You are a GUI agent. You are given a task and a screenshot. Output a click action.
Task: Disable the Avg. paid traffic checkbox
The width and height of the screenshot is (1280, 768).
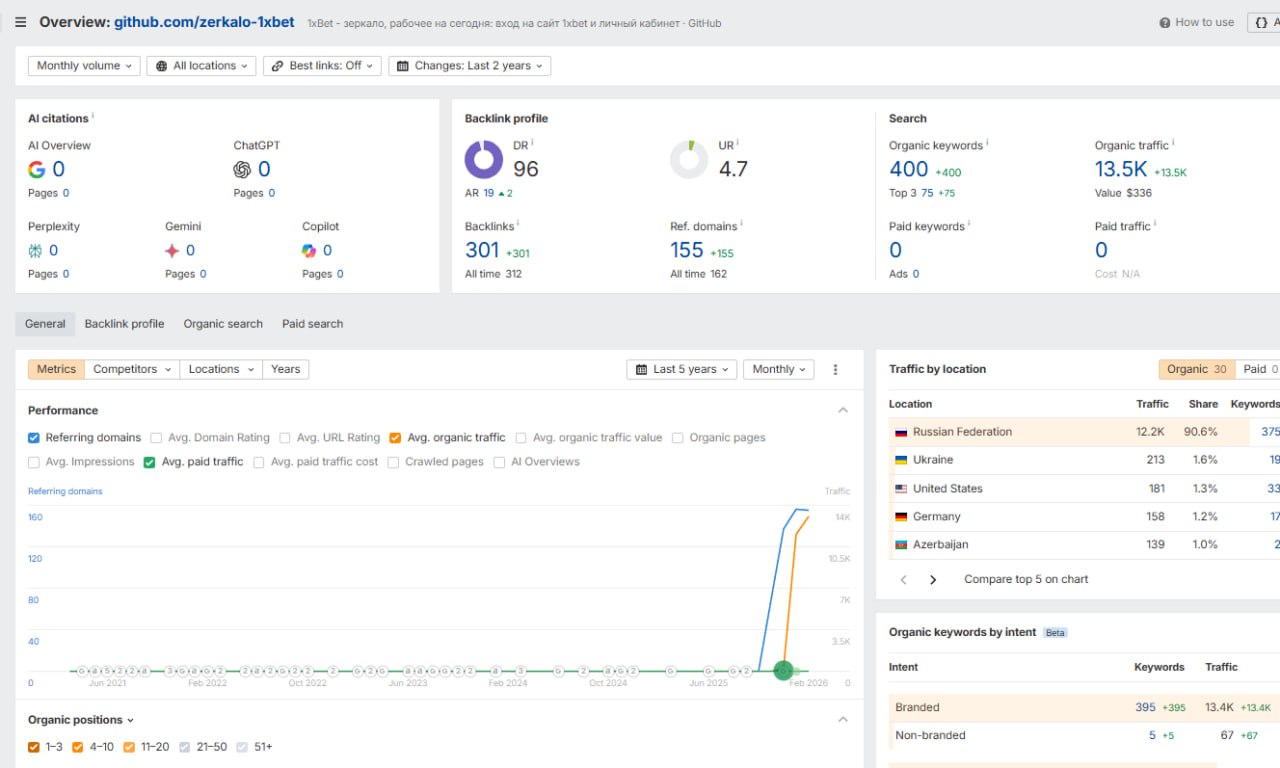150,462
